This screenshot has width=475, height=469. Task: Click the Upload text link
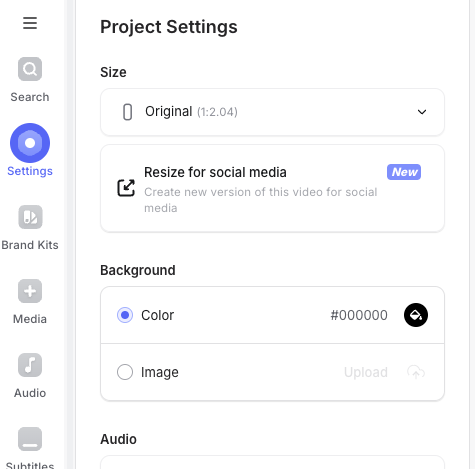(x=366, y=372)
